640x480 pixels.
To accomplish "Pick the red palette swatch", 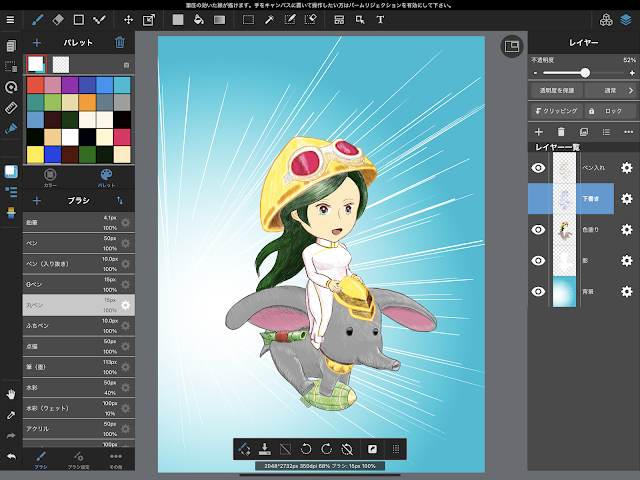I will (x=35, y=85).
